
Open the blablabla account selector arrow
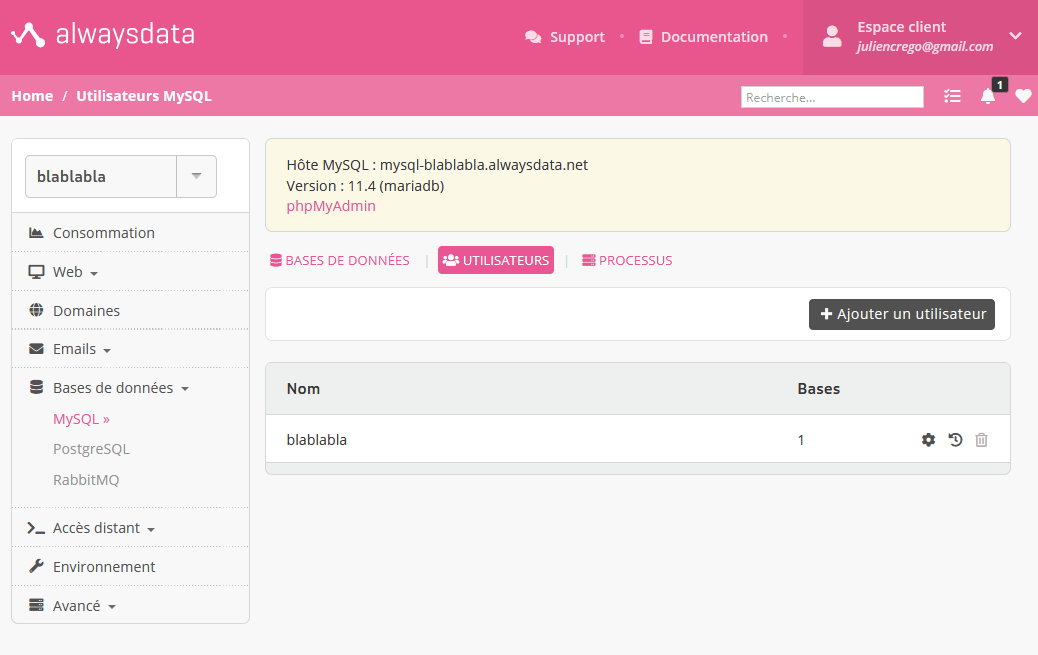pyautogui.click(x=196, y=176)
